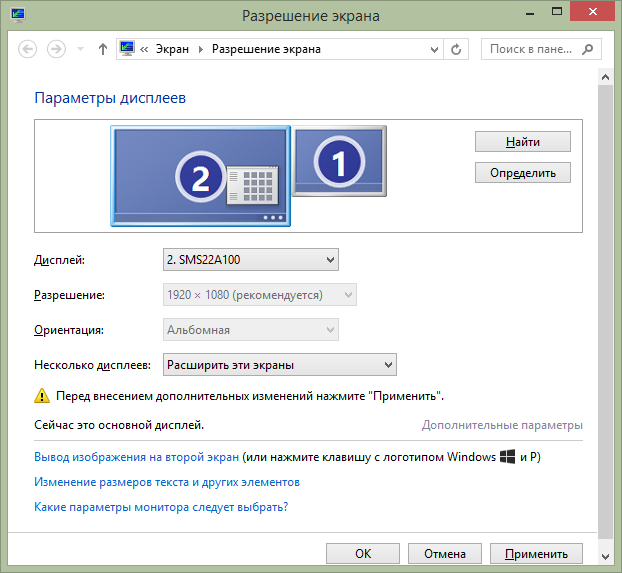This screenshot has height=573, width=622.
Task: Click the yellow warning icon
Action: 42,396
